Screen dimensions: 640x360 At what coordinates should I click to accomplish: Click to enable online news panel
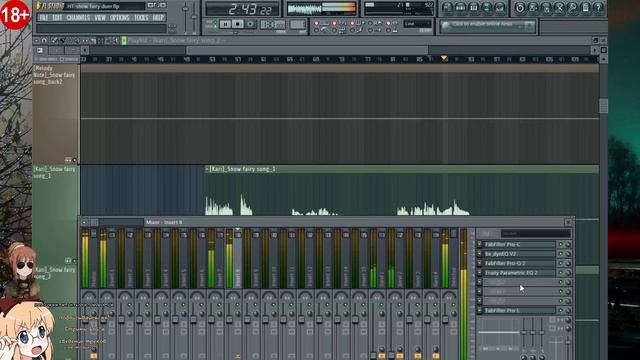coord(488,26)
